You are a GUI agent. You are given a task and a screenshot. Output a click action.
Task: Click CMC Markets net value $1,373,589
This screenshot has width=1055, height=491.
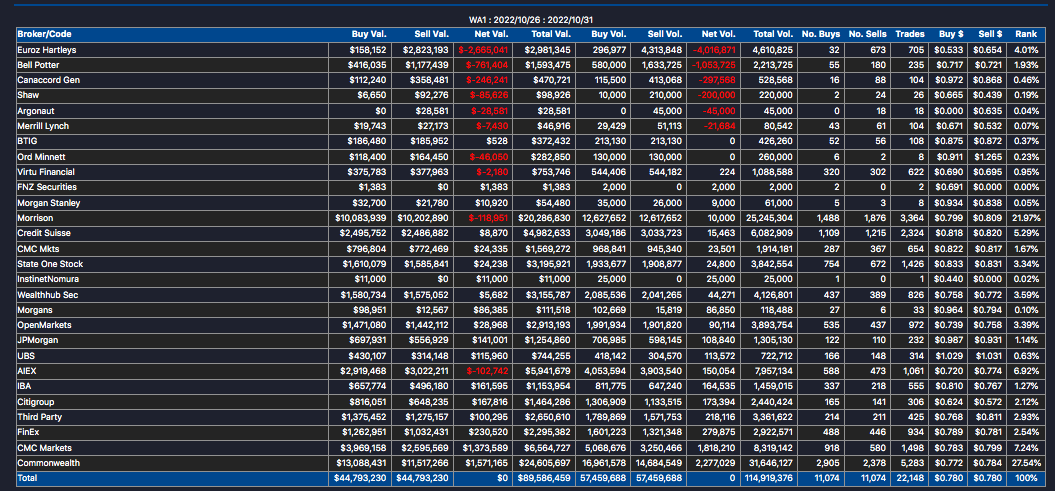(487, 447)
